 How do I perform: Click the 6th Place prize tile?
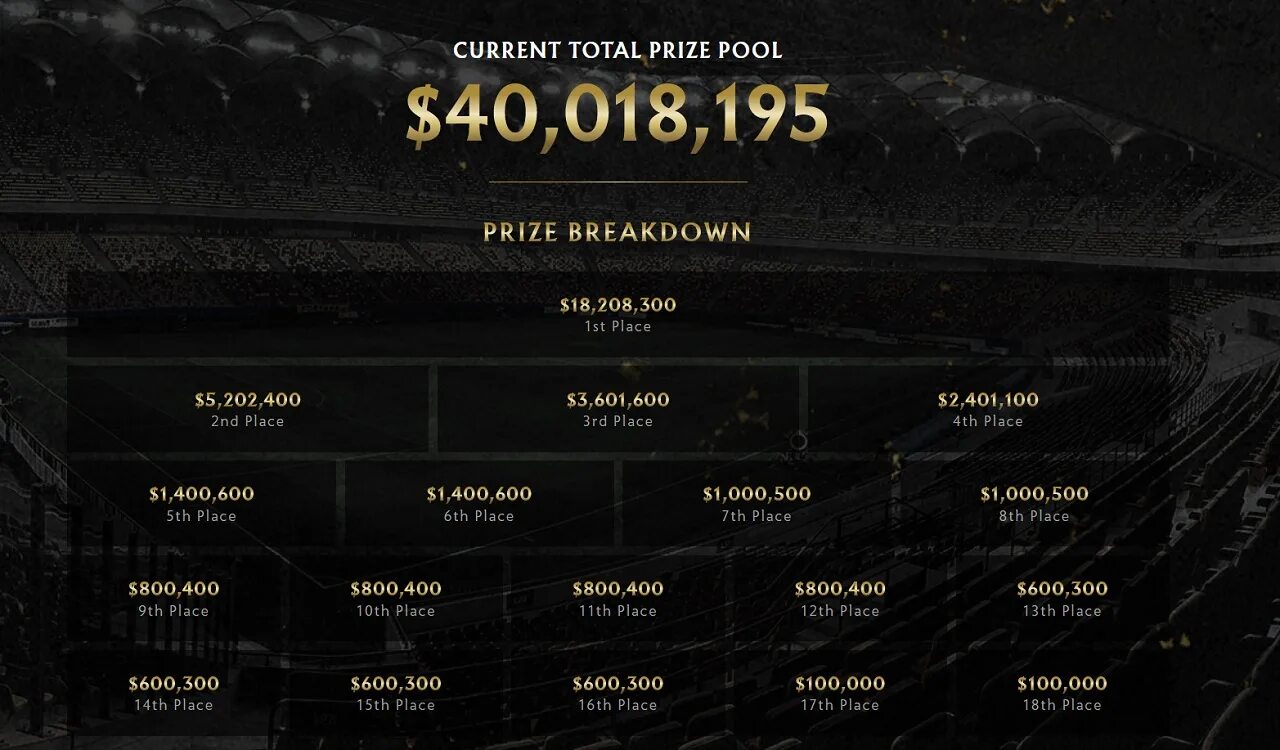[x=479, y=503]
